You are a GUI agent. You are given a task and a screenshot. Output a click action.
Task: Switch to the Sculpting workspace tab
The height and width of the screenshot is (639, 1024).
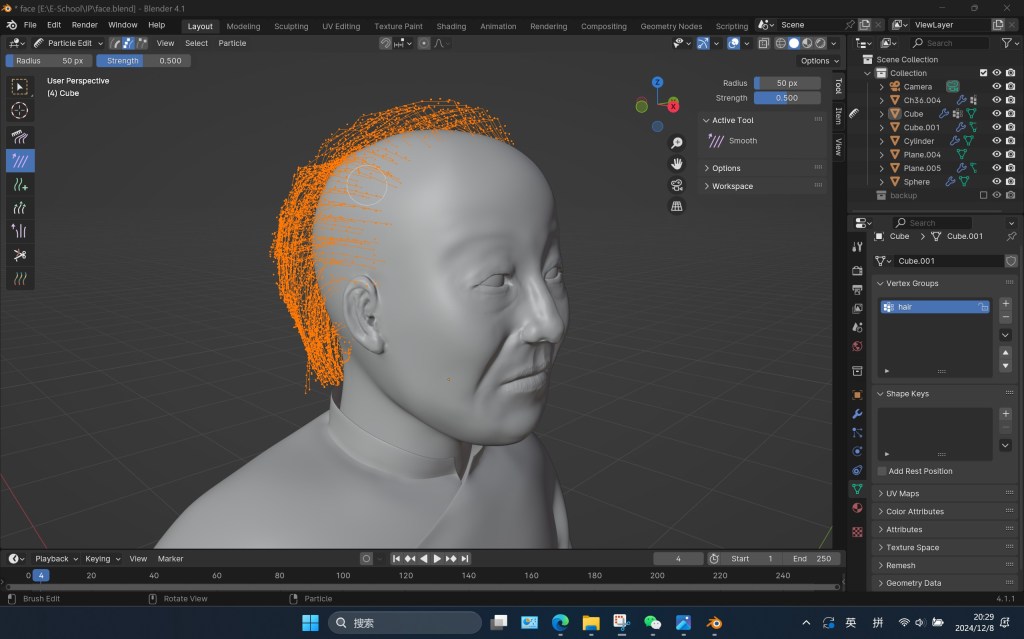point(291,26)
